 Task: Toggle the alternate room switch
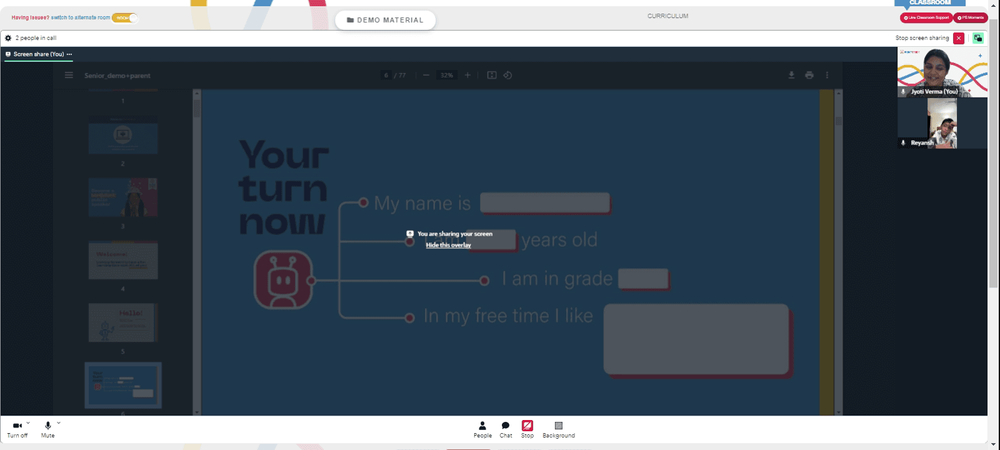coord(125,18)
